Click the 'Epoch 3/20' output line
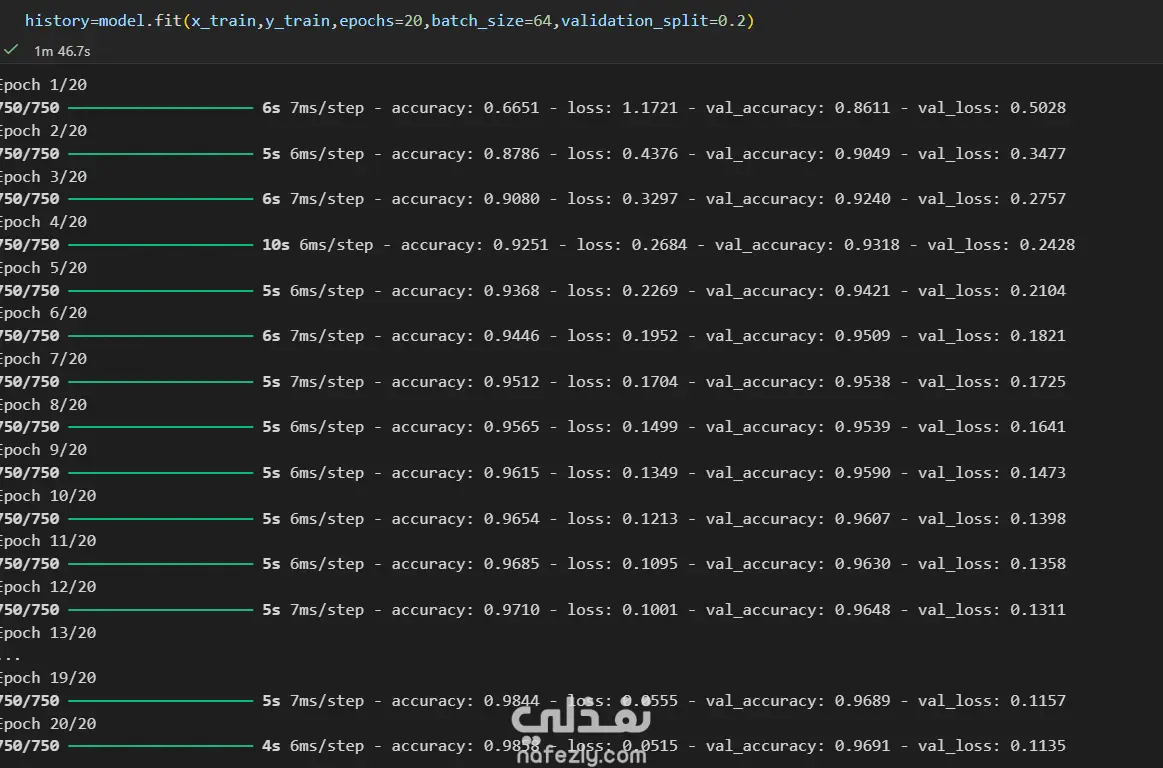The width and height of the screenshot is (1163, 768). (44, 177)
